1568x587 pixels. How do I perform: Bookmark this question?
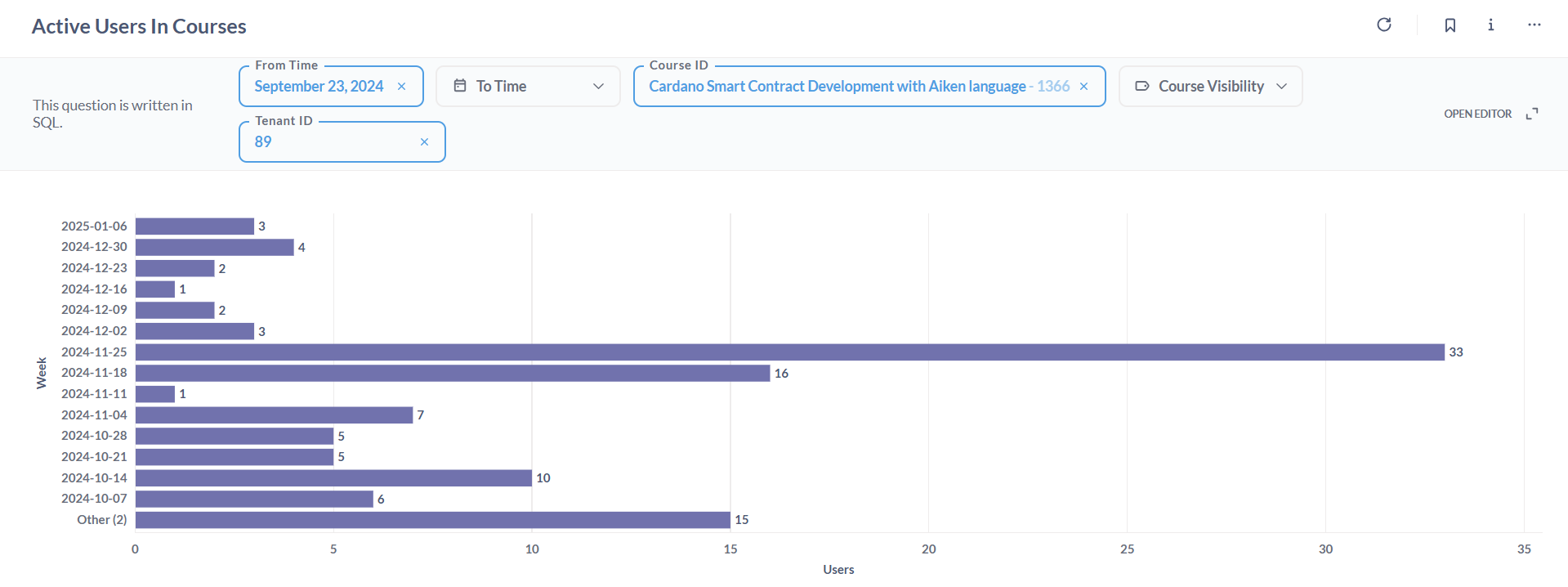[1450, 25]
